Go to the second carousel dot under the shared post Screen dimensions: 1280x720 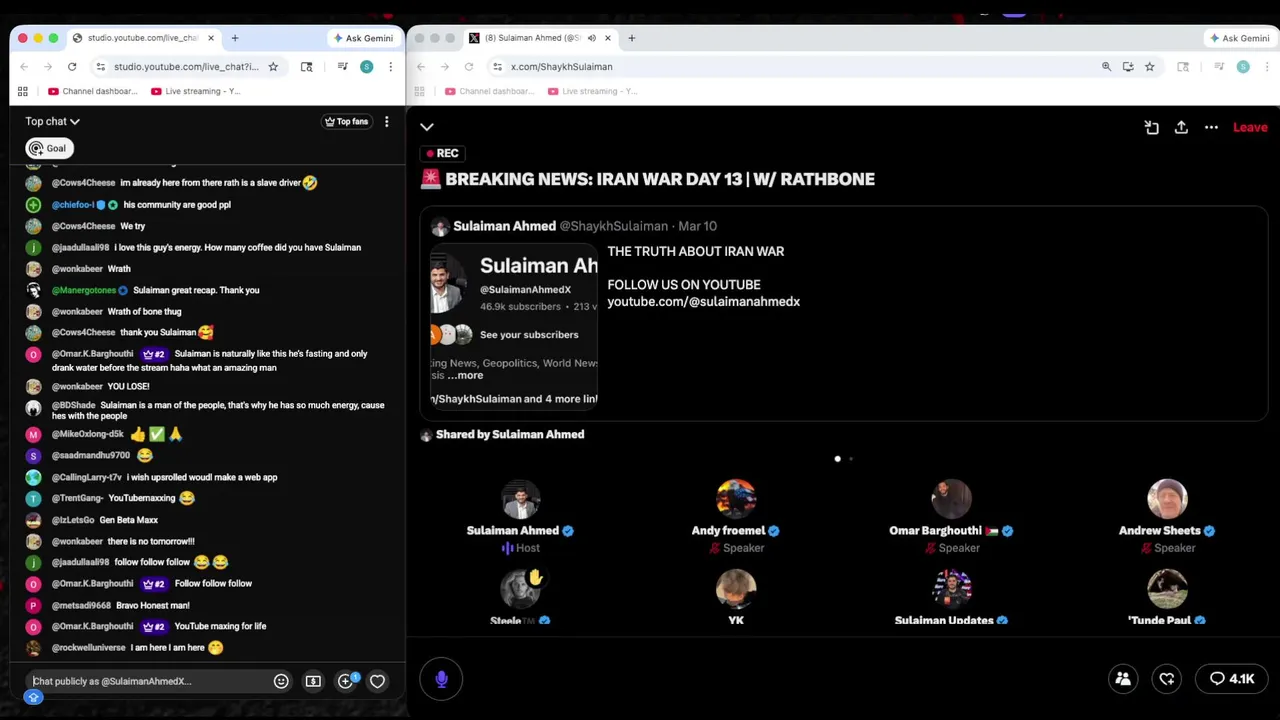(851, 459)
